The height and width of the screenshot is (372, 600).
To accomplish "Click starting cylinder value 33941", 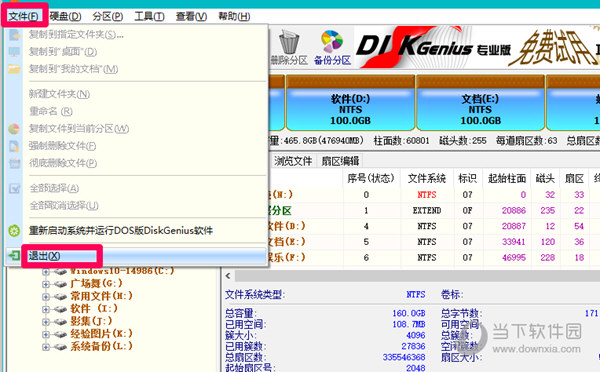I will pyautogui.click(x=514, y=242).
